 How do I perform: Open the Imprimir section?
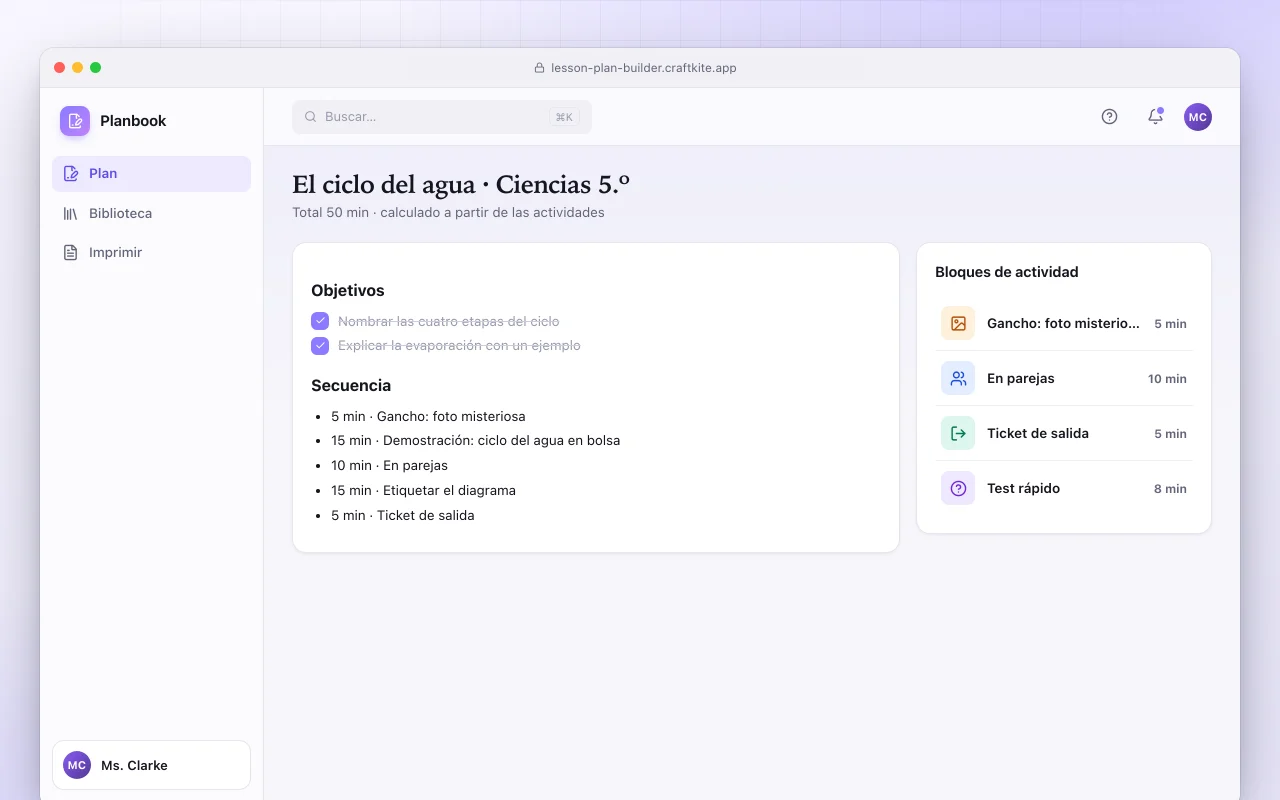[151, 252]
